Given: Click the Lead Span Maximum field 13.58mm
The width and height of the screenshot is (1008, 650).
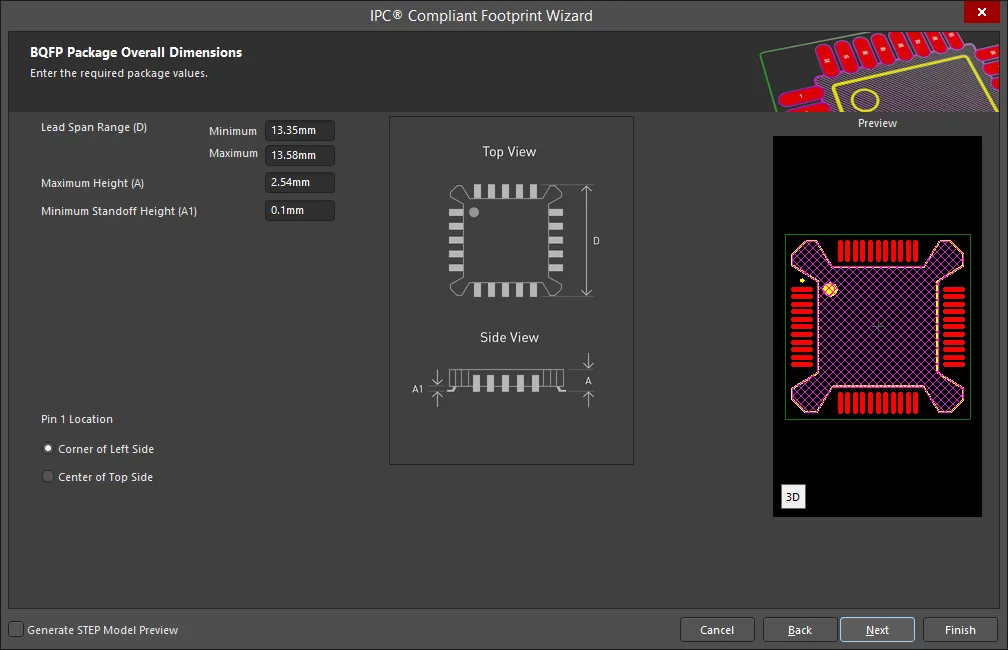Looking at the screenshot, I should tap(300, 155).
